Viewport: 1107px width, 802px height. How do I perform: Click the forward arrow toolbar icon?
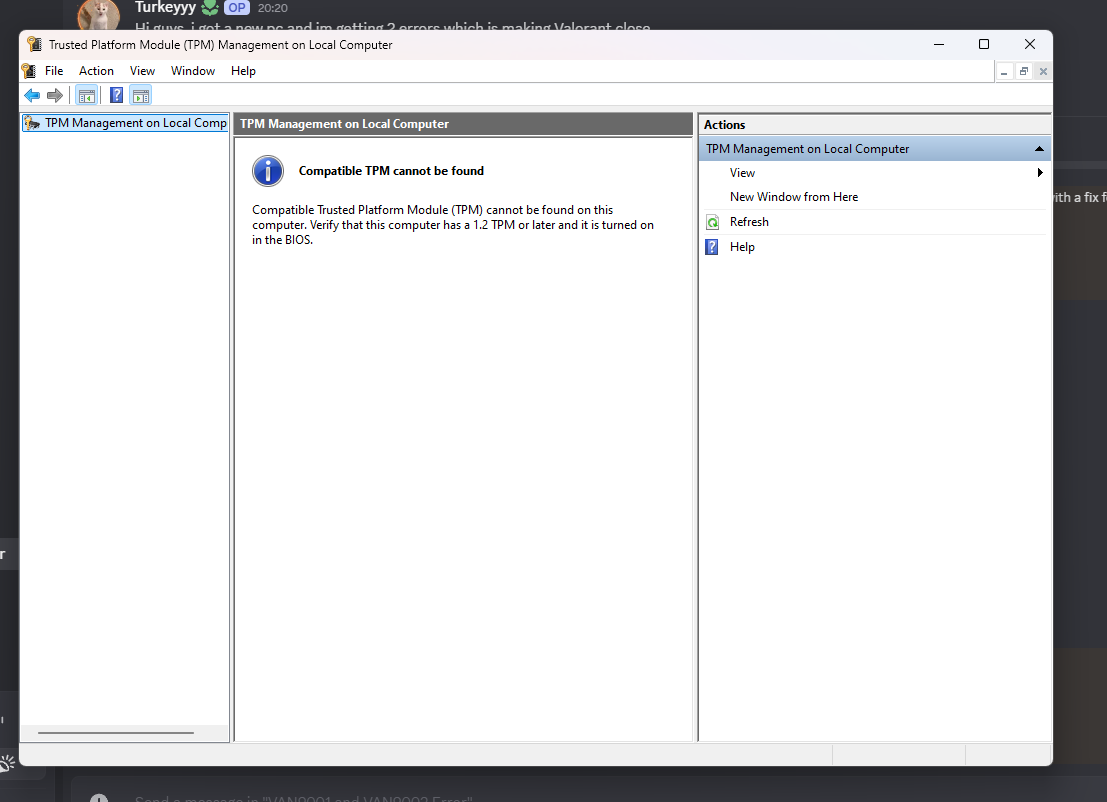[x=54, y=95]
